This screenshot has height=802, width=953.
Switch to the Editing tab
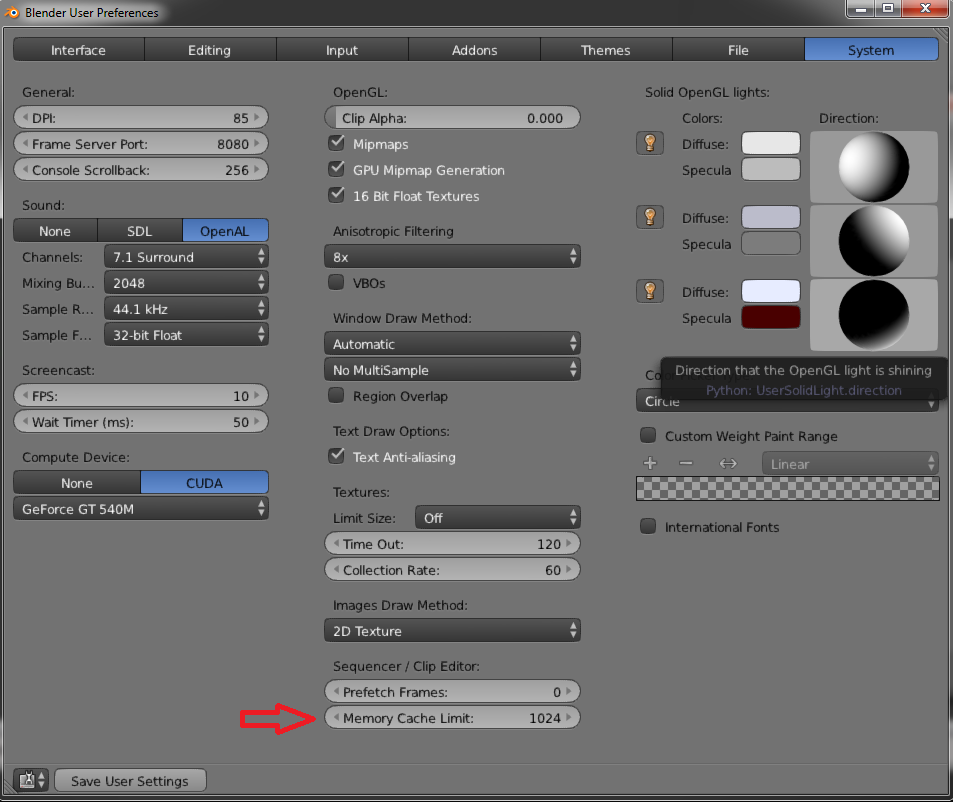210,50
